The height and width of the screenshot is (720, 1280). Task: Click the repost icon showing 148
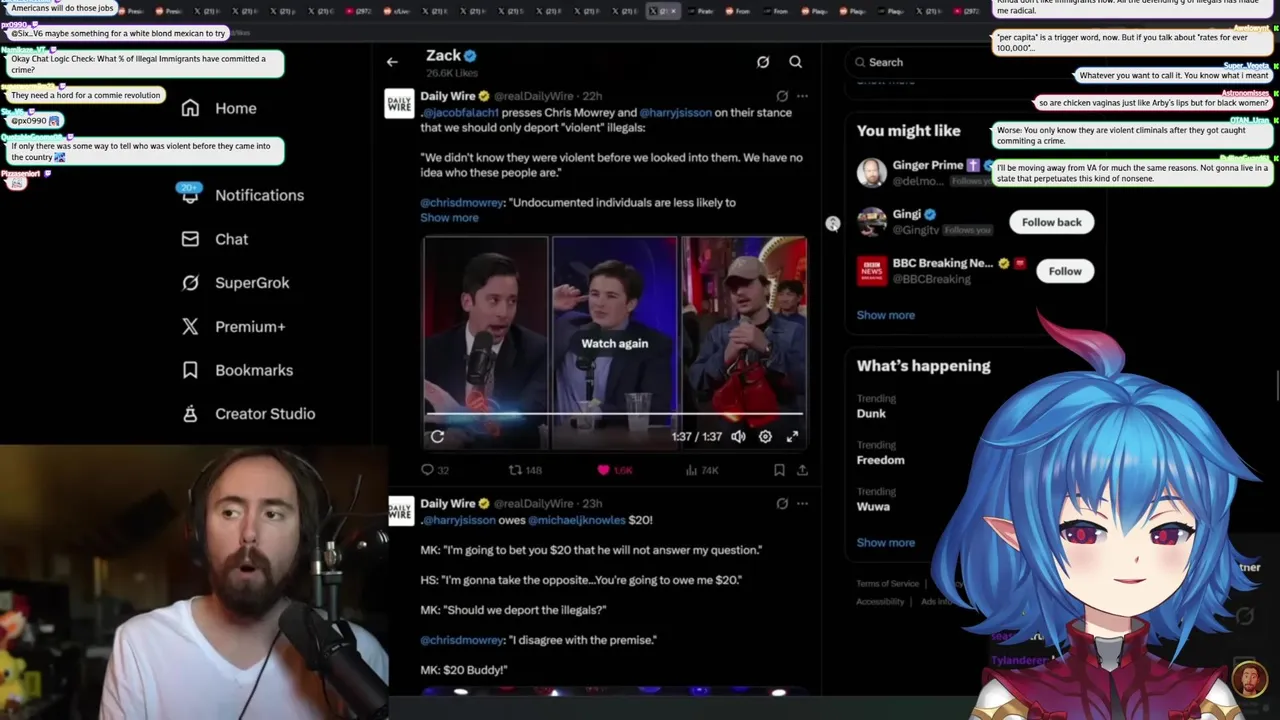[x=515, y=470]
